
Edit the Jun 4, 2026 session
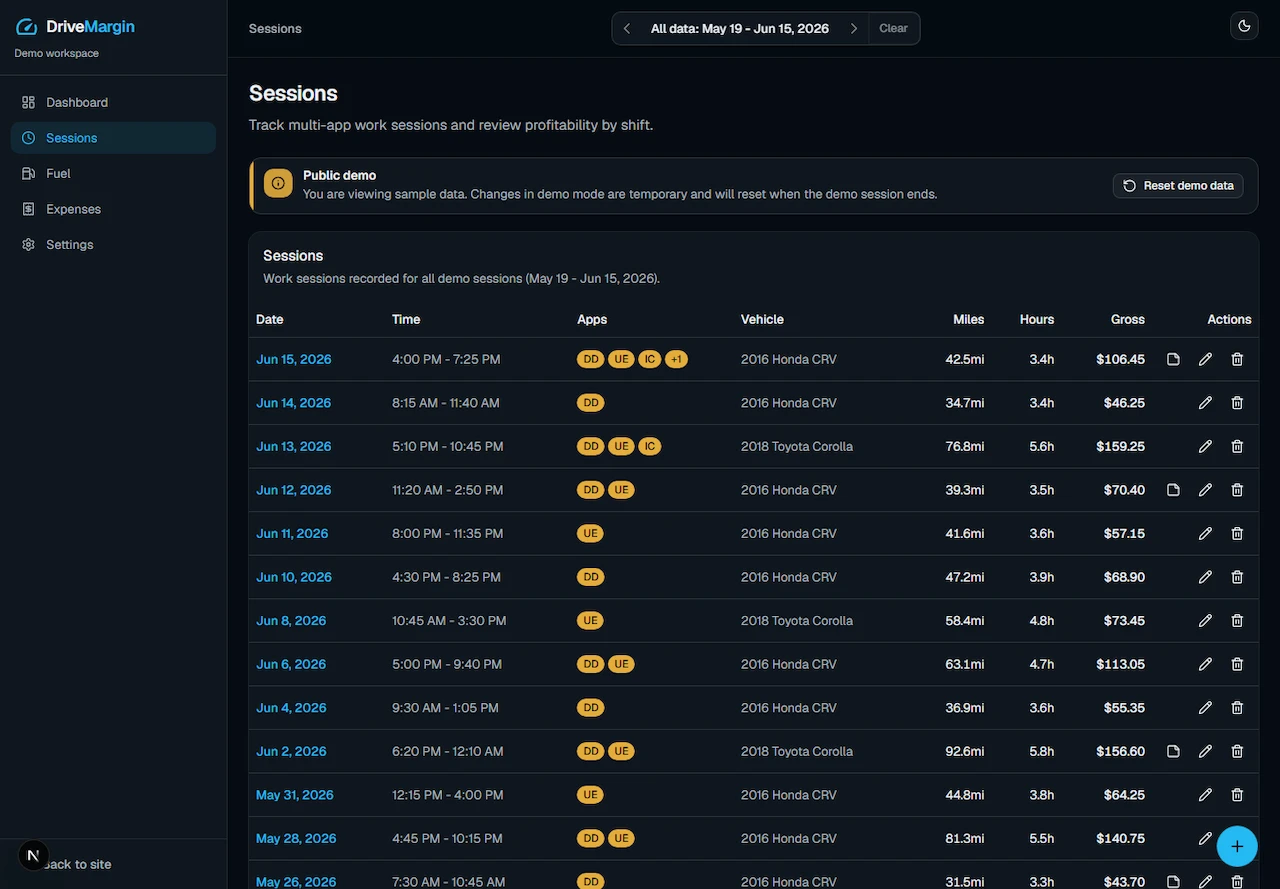point(1205,707)
